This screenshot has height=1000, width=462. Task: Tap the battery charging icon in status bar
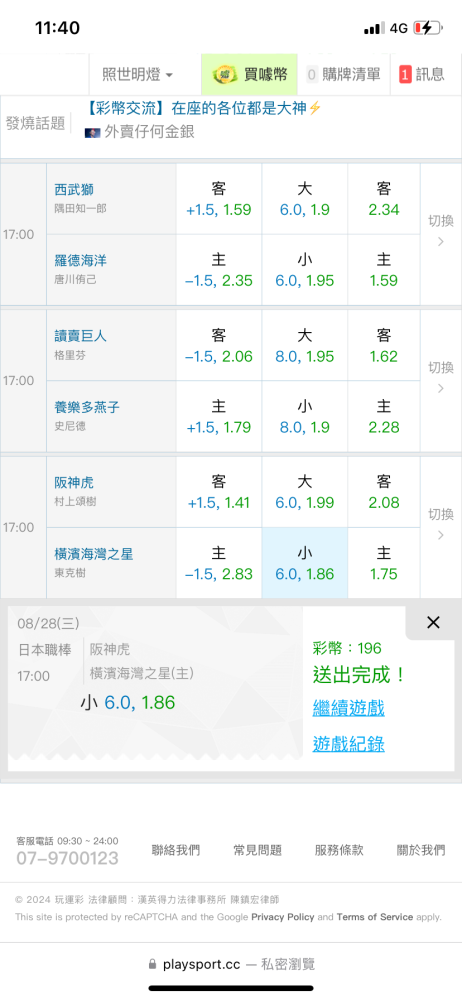pyautogui.click(x=427, y=28)
